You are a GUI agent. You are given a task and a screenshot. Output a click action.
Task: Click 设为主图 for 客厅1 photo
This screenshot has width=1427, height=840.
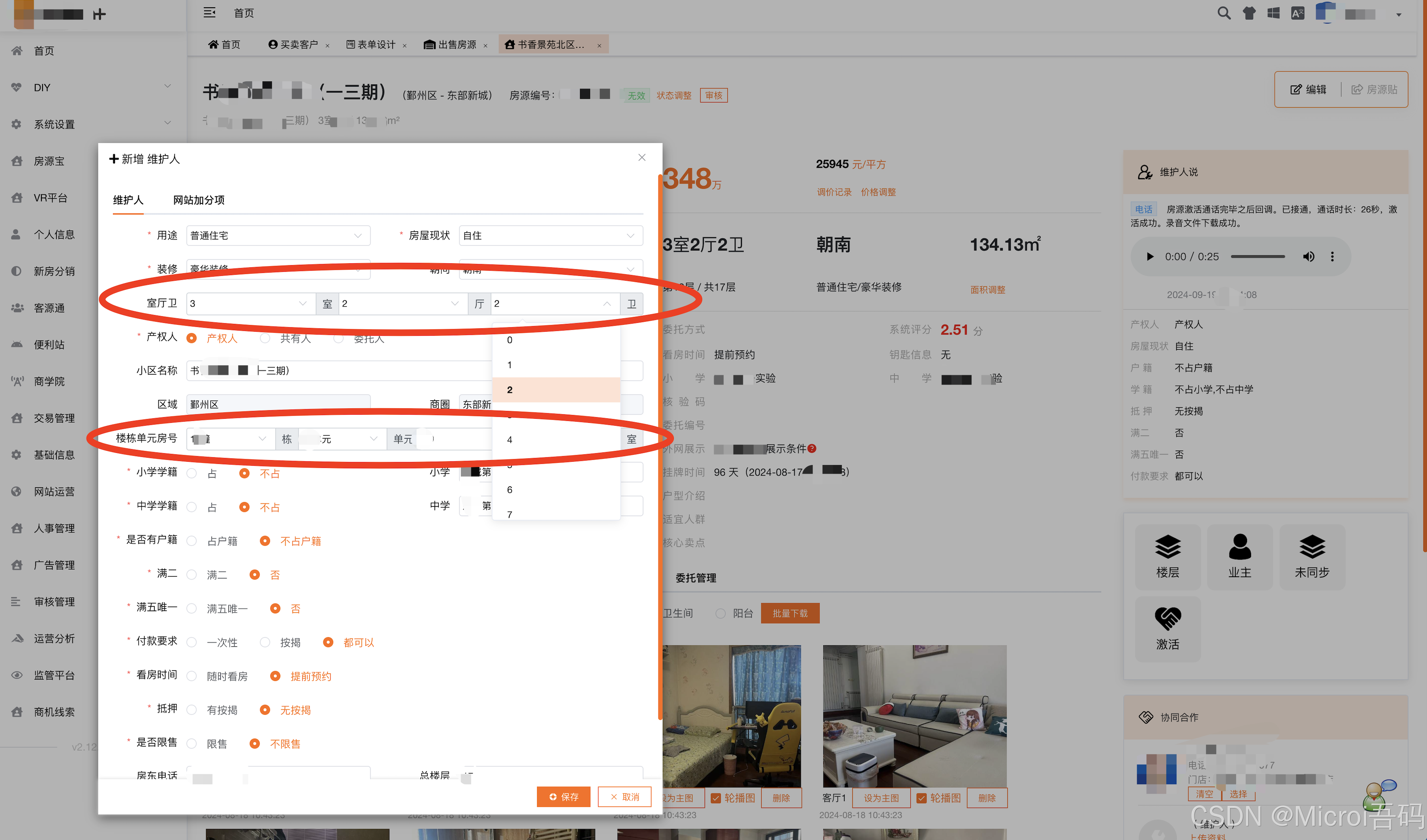(880, 798)
